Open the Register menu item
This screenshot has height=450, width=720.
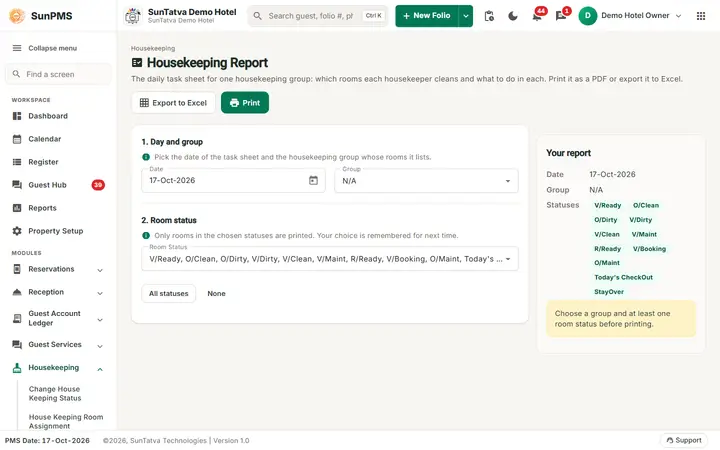(x=58, y=162)
